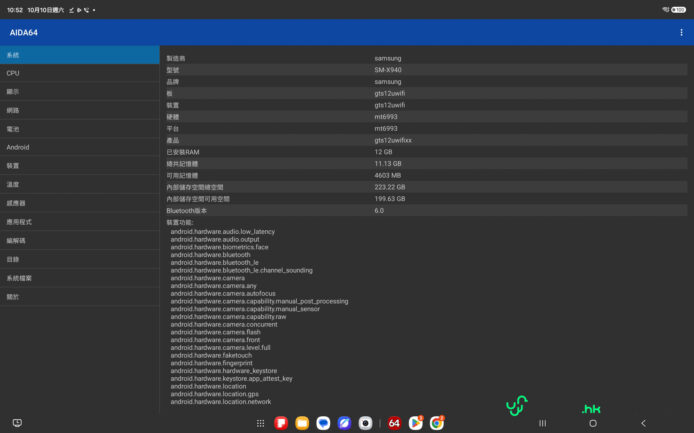The width and height of the screenshot is (694, 433).
Task: Select android.hardware.keystore.app_attest_key entry
Action: pos(231,379)
